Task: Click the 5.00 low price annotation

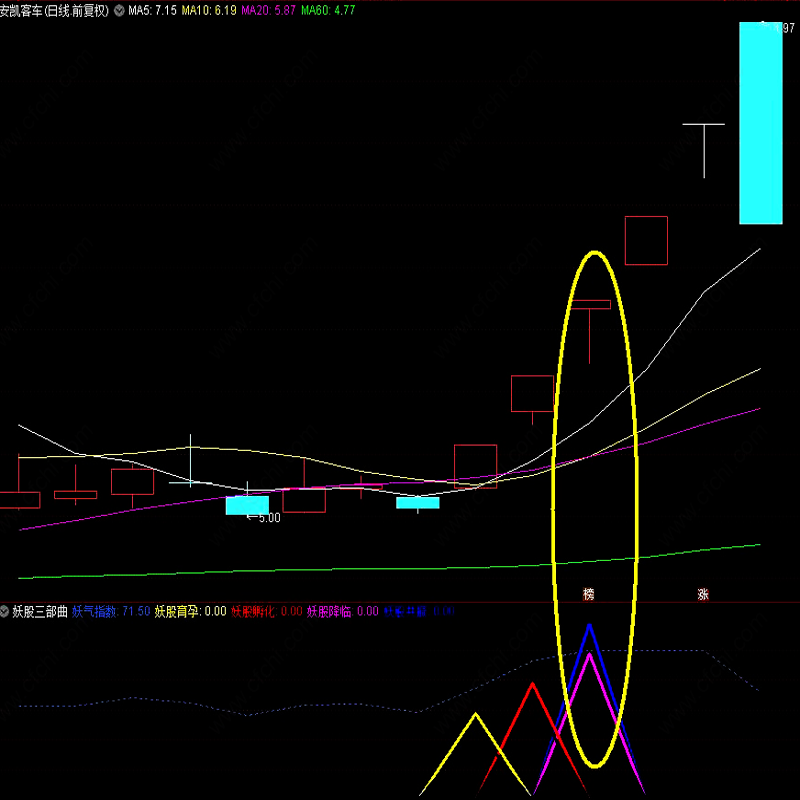Action: [264, 518]
